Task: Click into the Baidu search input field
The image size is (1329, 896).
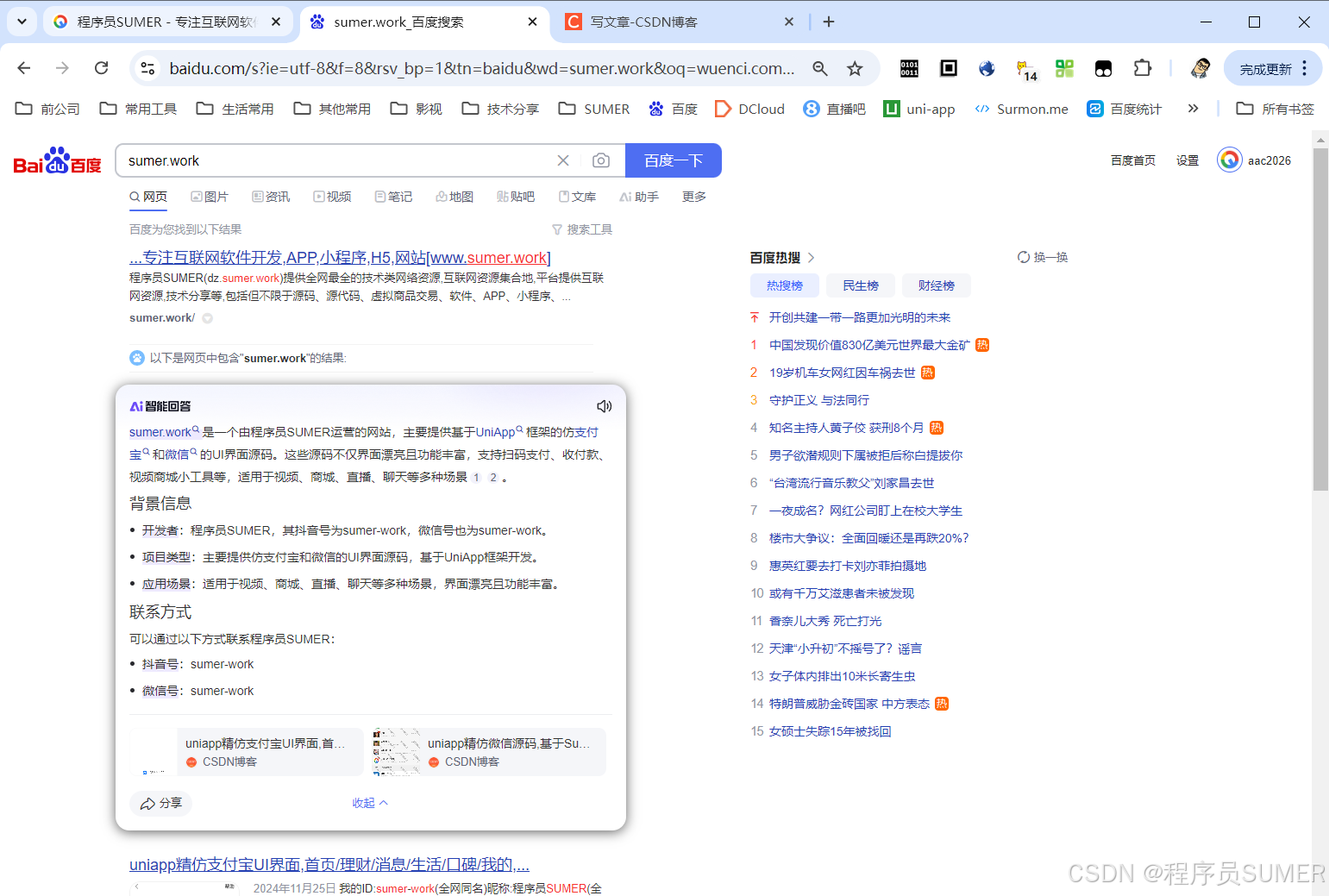Action: (x=336, y=160)
